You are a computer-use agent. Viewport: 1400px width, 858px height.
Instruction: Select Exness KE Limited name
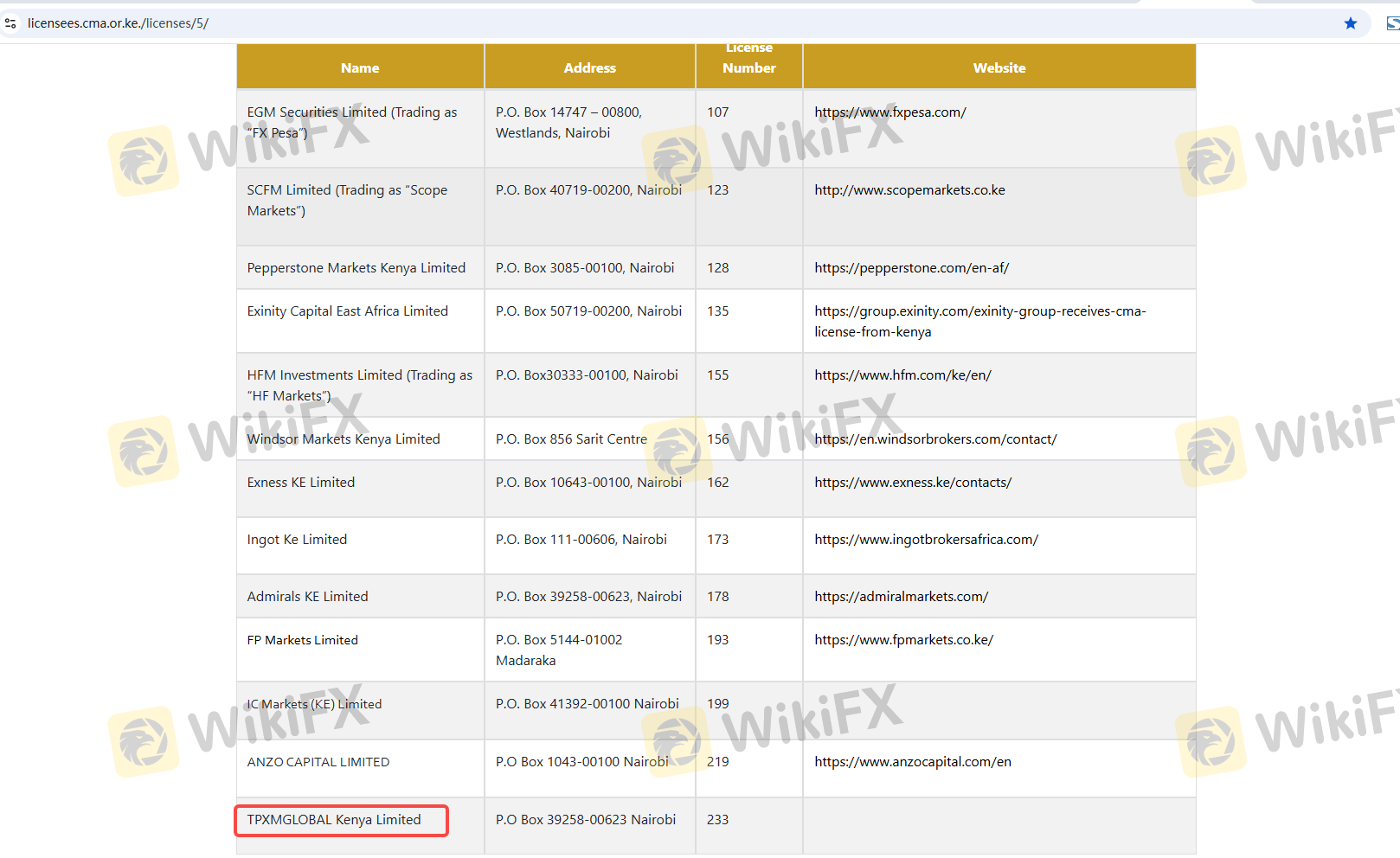pos(301,483)
